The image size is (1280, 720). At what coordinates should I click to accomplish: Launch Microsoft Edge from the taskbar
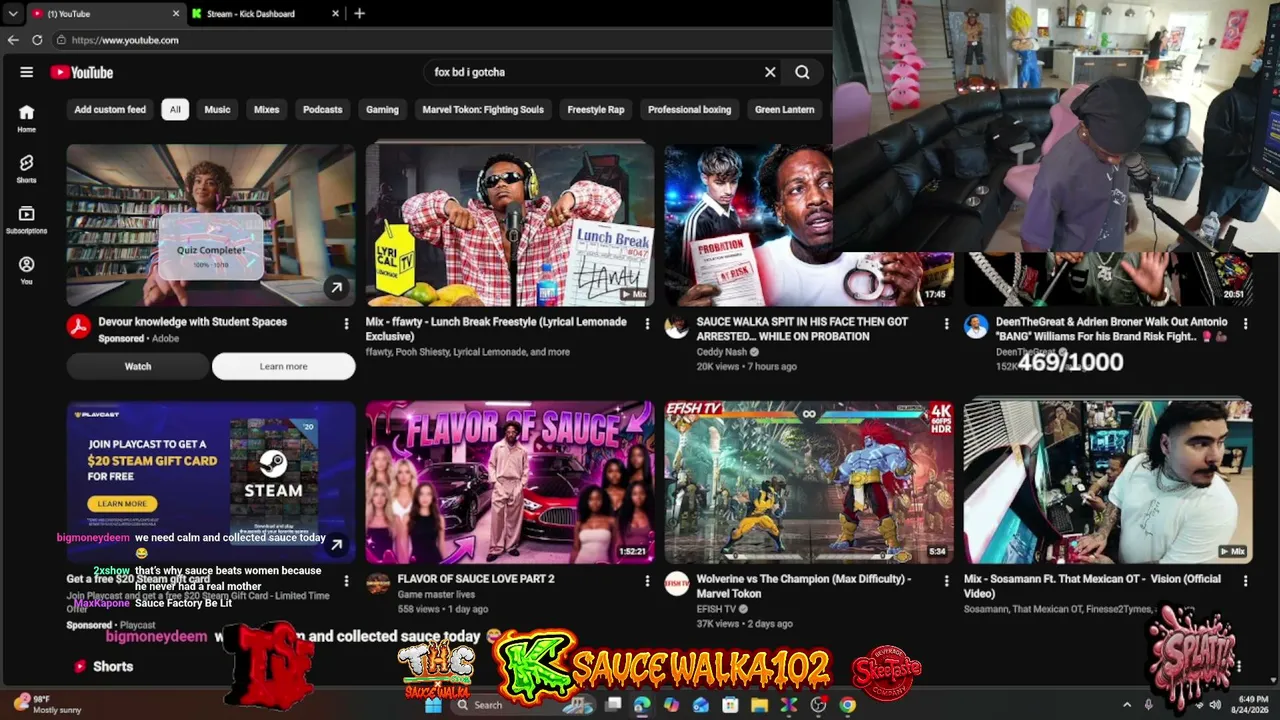[642, 705]
